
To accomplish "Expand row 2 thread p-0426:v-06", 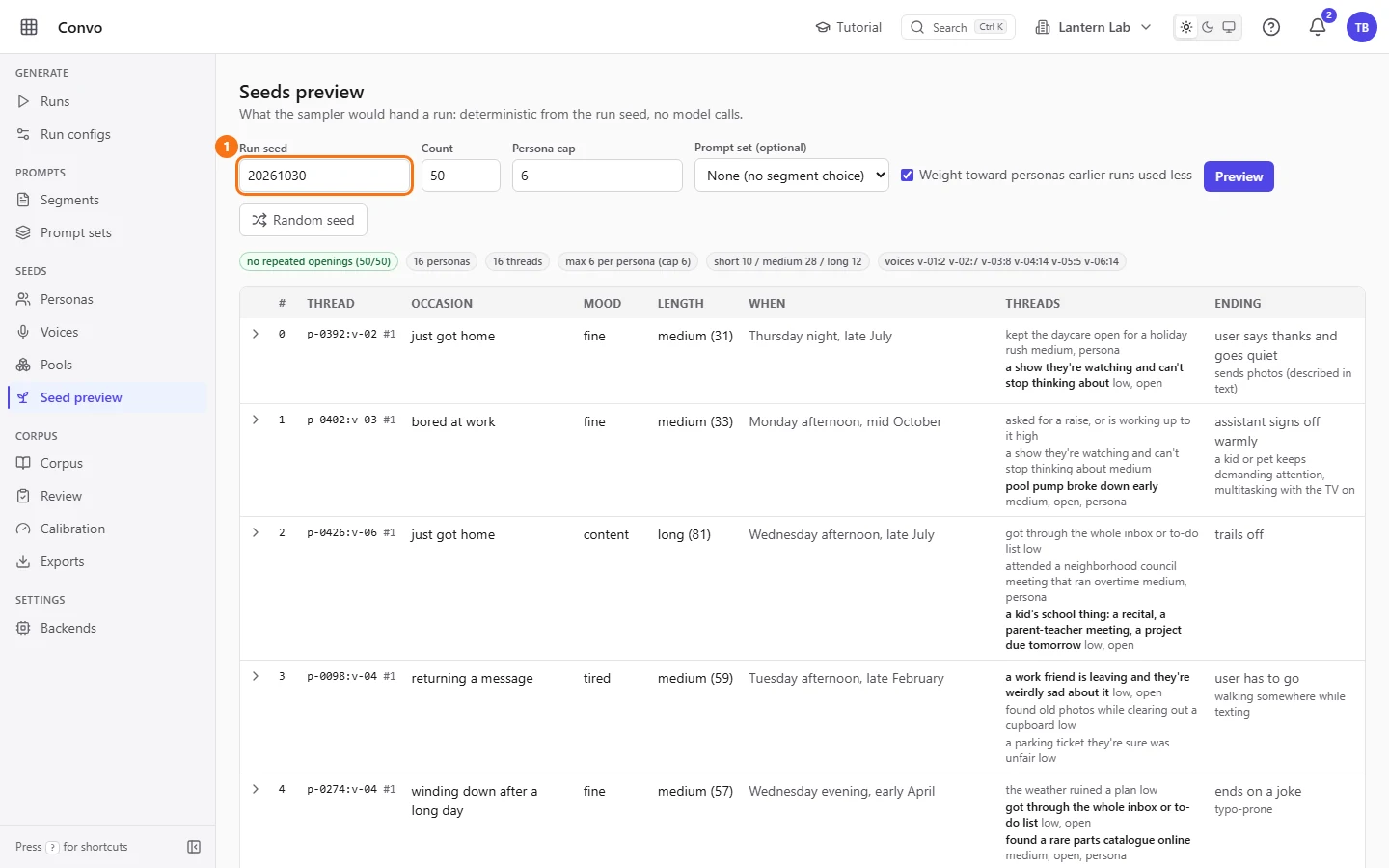I will [x=256, y=532].
